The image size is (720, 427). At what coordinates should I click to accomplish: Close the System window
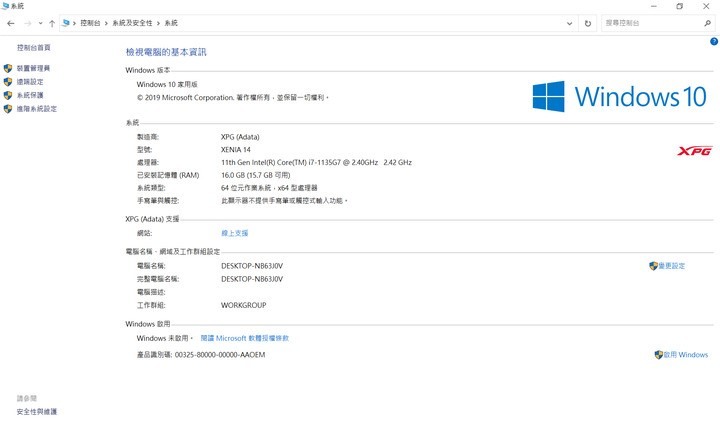click(706, 6)
